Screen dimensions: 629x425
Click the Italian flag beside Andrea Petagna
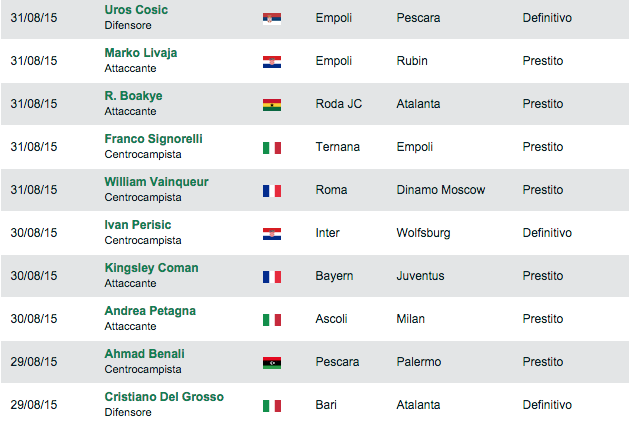(271, 319)
